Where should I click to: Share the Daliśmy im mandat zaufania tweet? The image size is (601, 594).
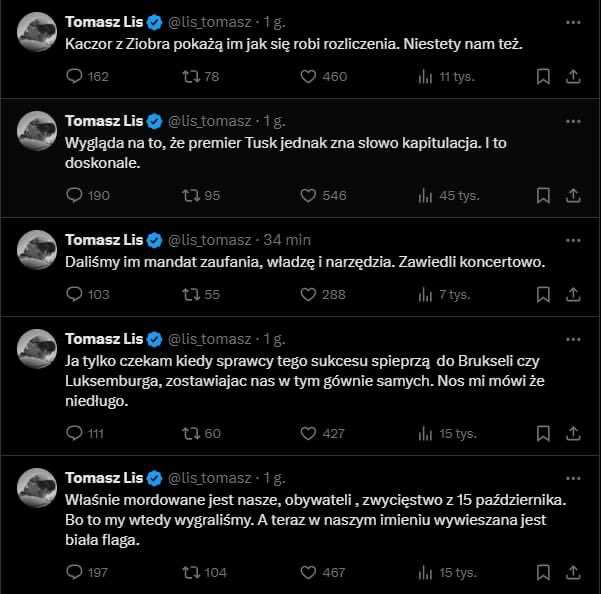pyautogui.click(x=573, y=294)
